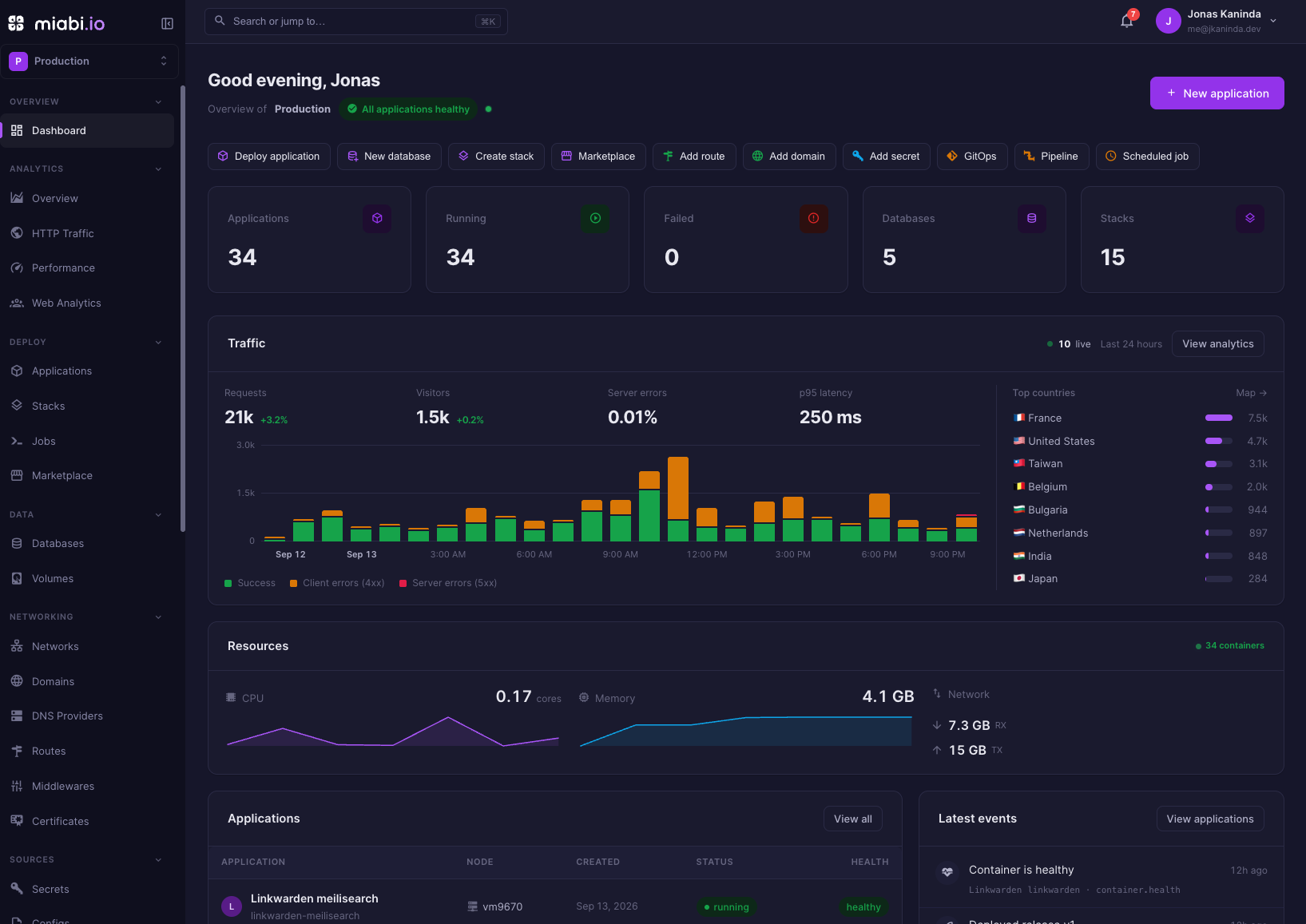Image resolution: width=1306 pixels, height=924 pixels.
Task: Collapse ANALYTICS sidebar section
Action: tap(158, 169)
